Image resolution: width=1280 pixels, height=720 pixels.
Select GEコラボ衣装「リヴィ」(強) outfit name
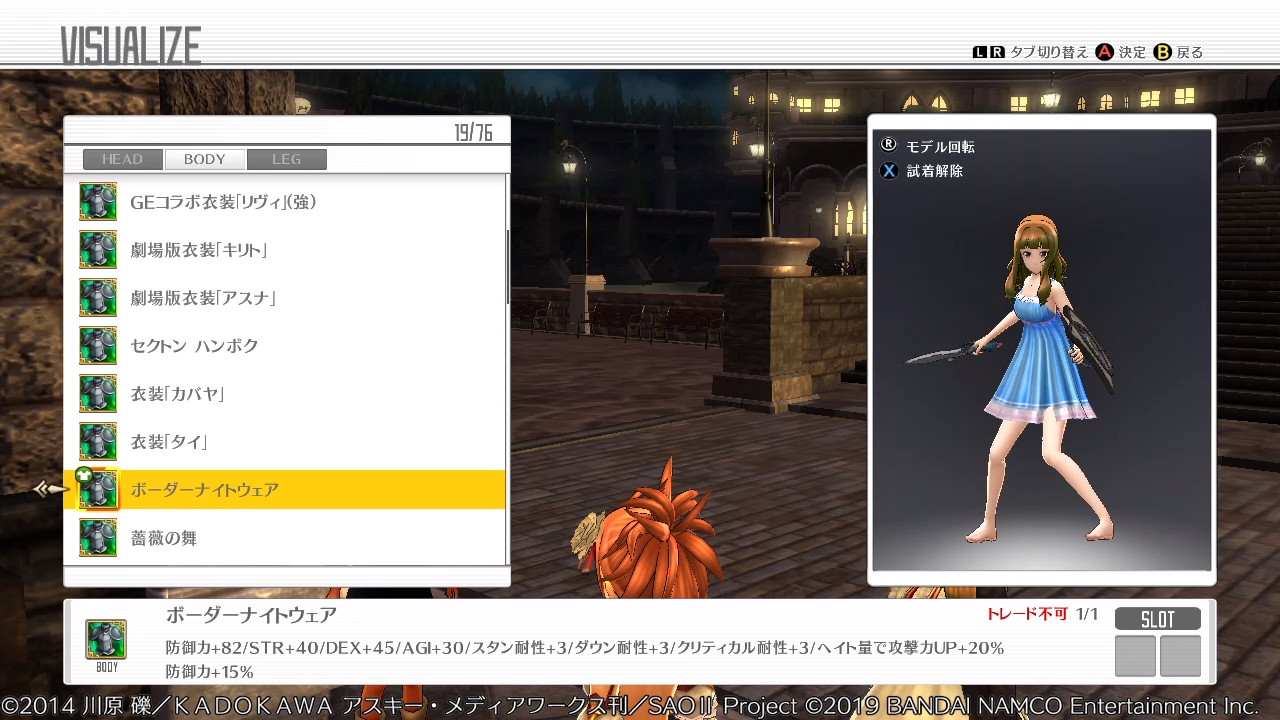click(x=223, y=202)
